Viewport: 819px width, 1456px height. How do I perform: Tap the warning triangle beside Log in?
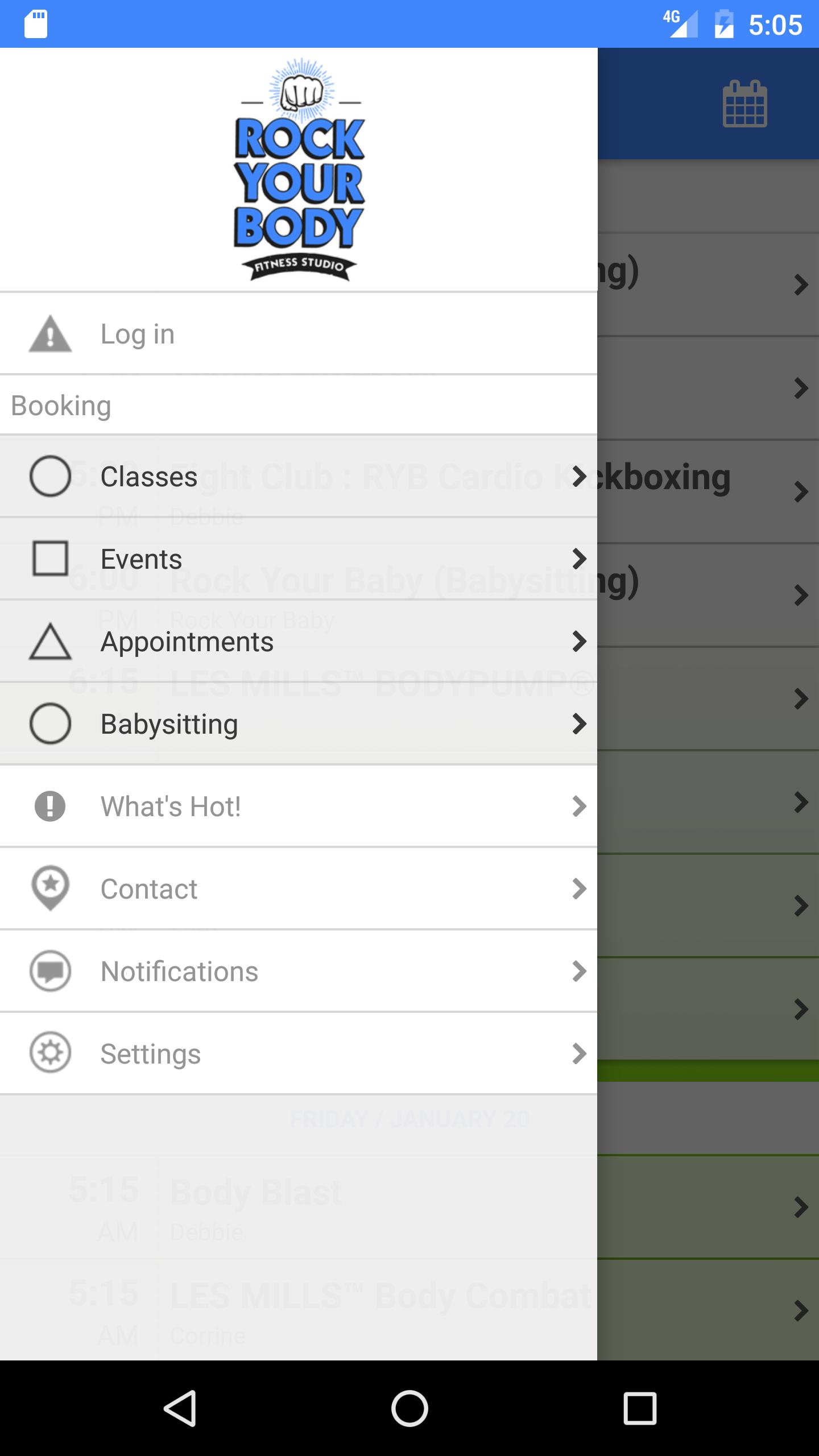pyautogui.click(x=50, y=334)
